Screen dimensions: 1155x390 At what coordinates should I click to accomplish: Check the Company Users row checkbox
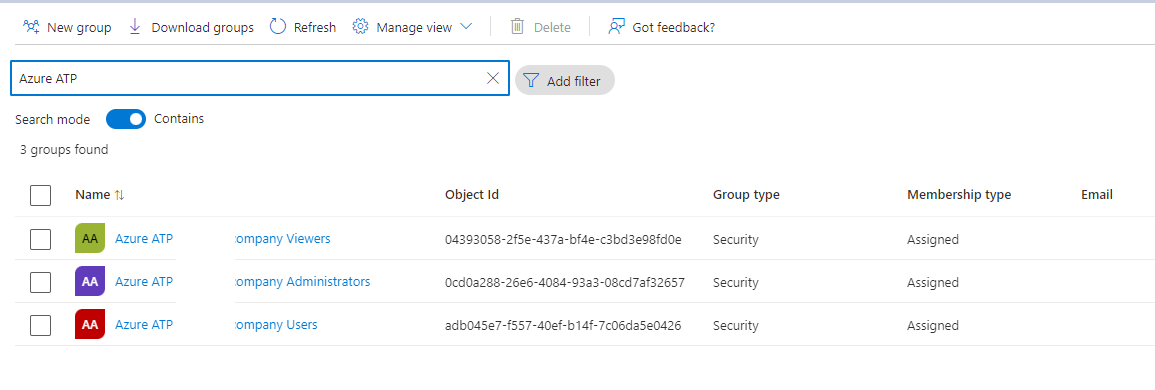pos(41,324)
